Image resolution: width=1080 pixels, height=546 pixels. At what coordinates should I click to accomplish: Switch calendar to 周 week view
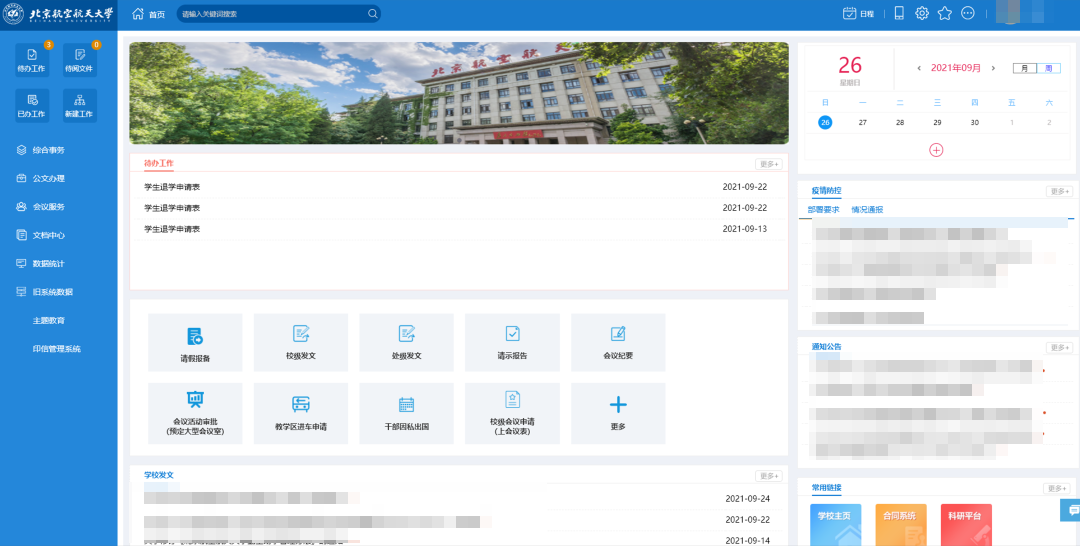tap(1048, 68)
